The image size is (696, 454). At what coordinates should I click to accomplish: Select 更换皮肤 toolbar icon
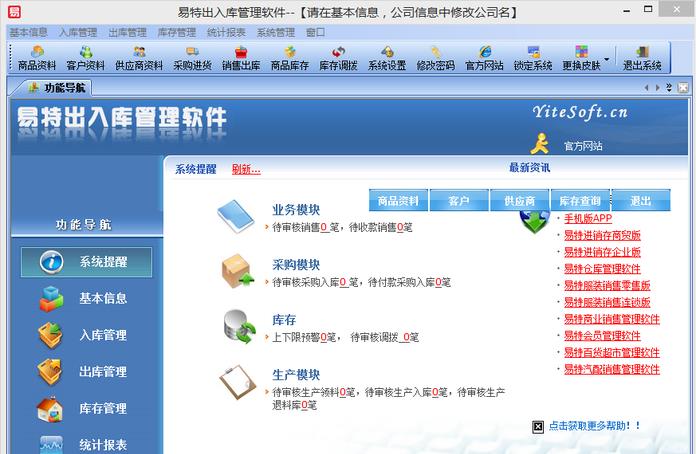tap(581, 58)
